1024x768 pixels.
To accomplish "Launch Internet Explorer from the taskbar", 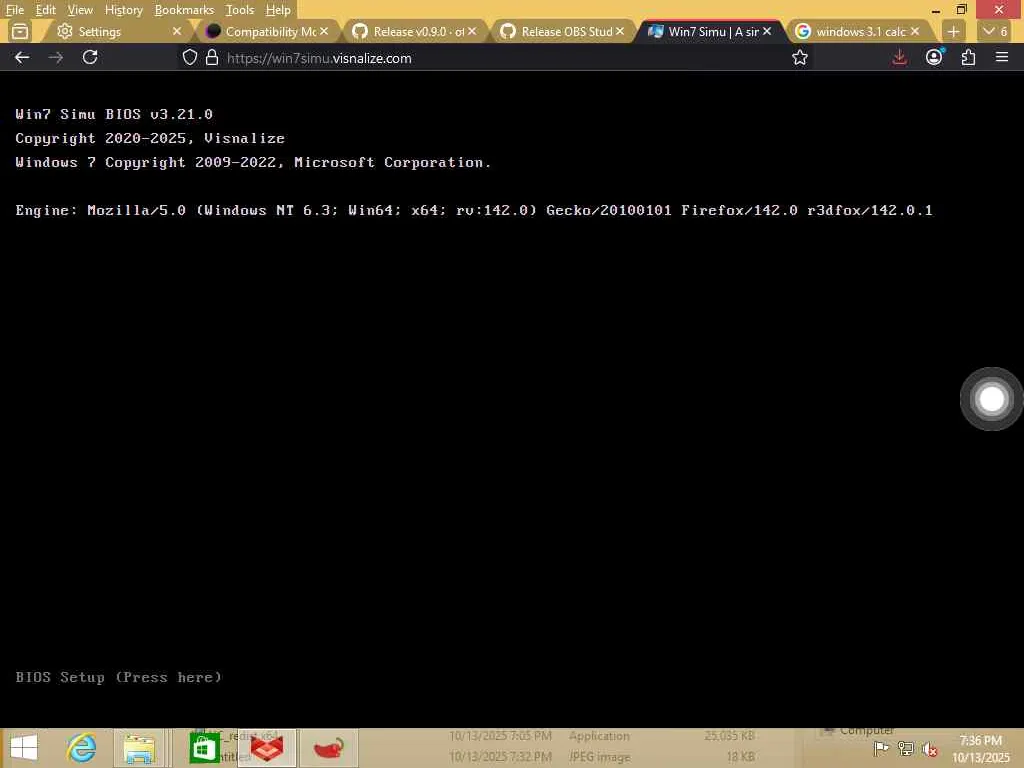I will click(82, 748).
